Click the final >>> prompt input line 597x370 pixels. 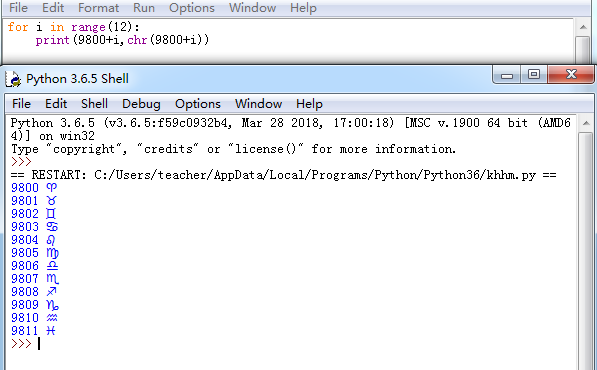click(26, 344)
